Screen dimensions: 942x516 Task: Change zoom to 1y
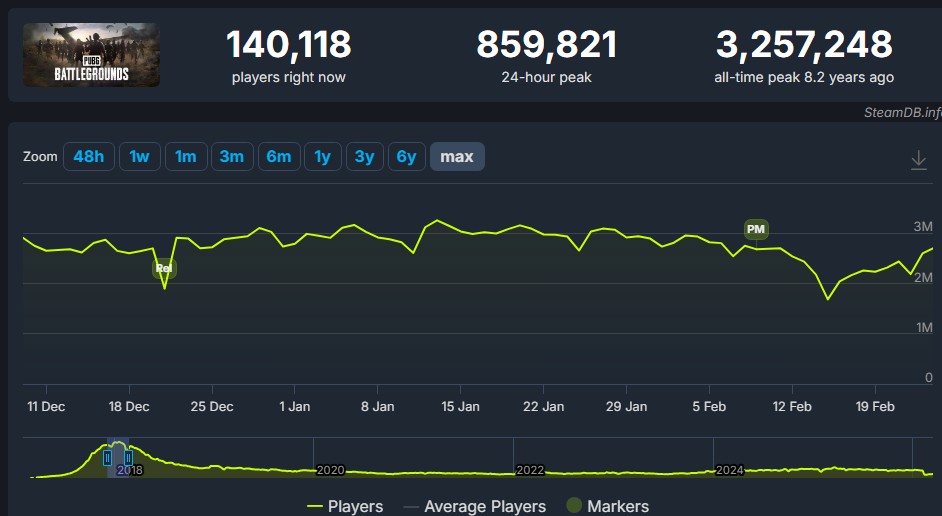[x=322, y=157]
